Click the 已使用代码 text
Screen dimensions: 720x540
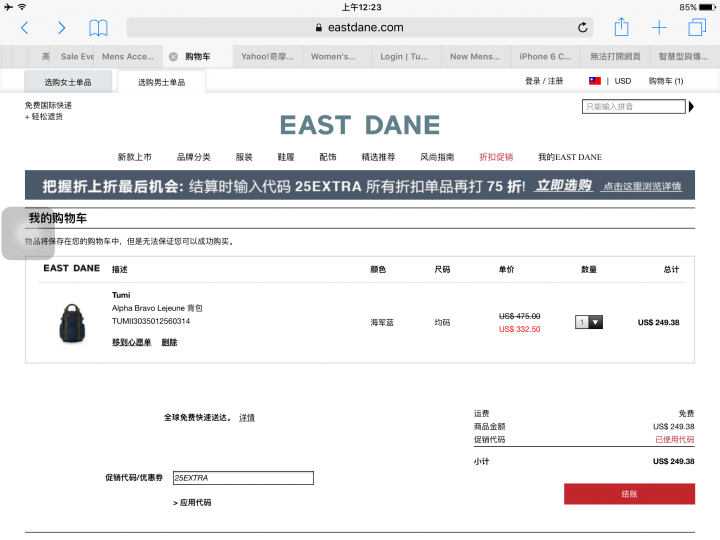tap(674, 439)
